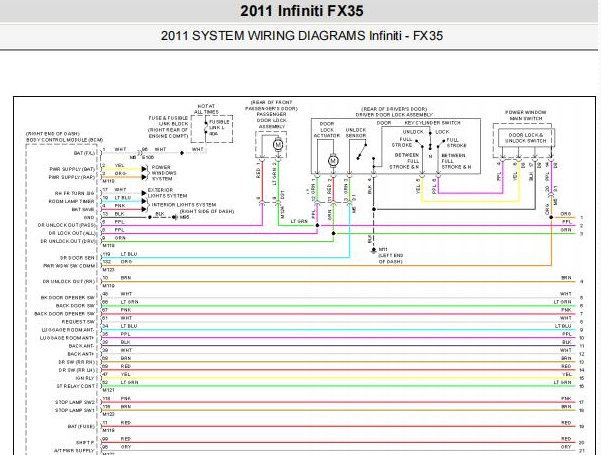601x455 pixels.
Task: Click the "DR LOCK OUT (ALL)" label
Action: tap(72, 233)
